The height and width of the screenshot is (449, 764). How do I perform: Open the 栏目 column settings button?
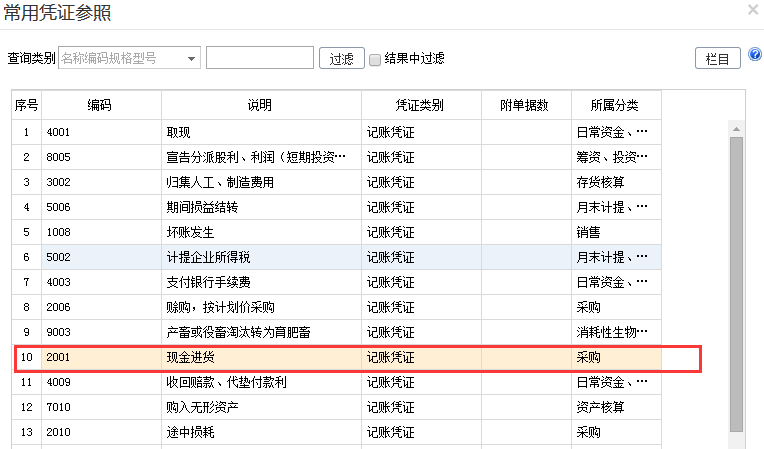pyautogui.click(x=717, y=59)
